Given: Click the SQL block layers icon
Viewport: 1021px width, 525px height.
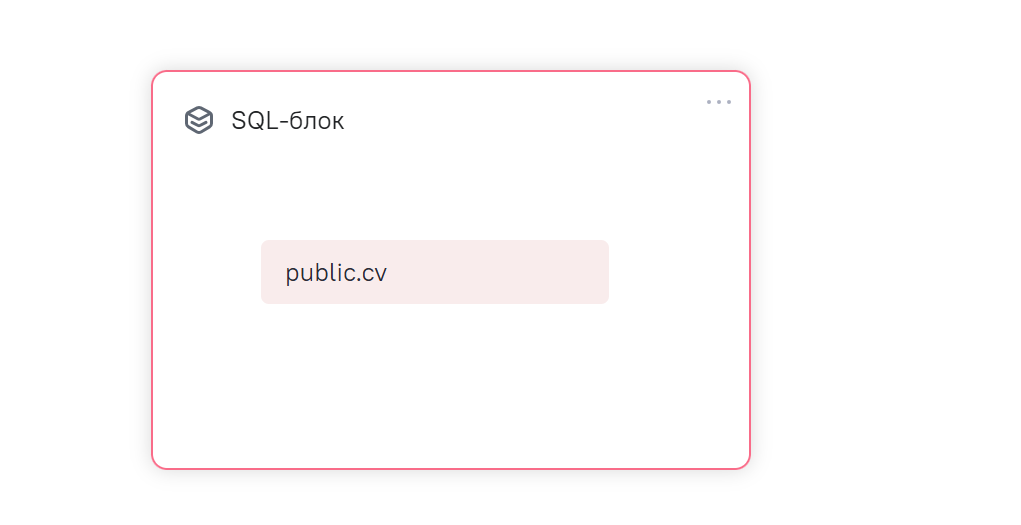Looking at the screenshot, I should coord(199,121).
